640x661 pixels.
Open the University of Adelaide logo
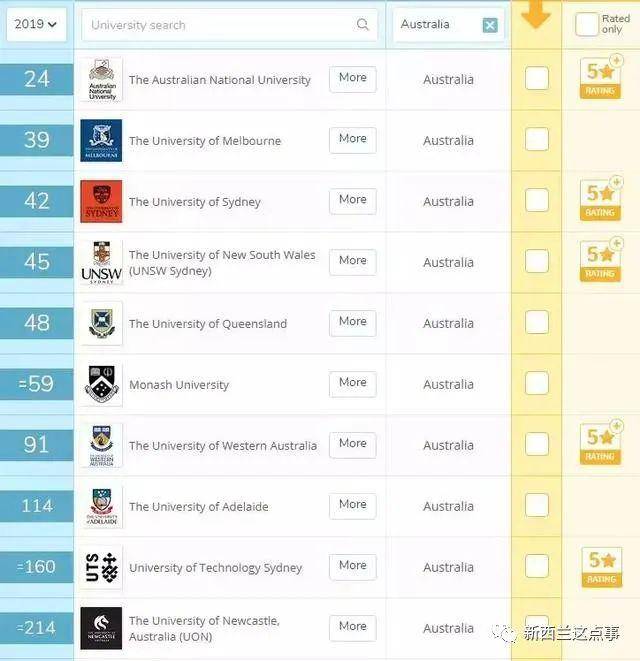click(x=101, y=506)
